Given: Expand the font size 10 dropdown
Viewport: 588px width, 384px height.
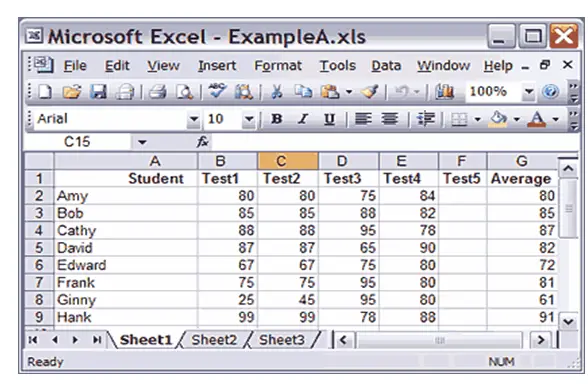Looking at the screenshot, I should [249, 120].
